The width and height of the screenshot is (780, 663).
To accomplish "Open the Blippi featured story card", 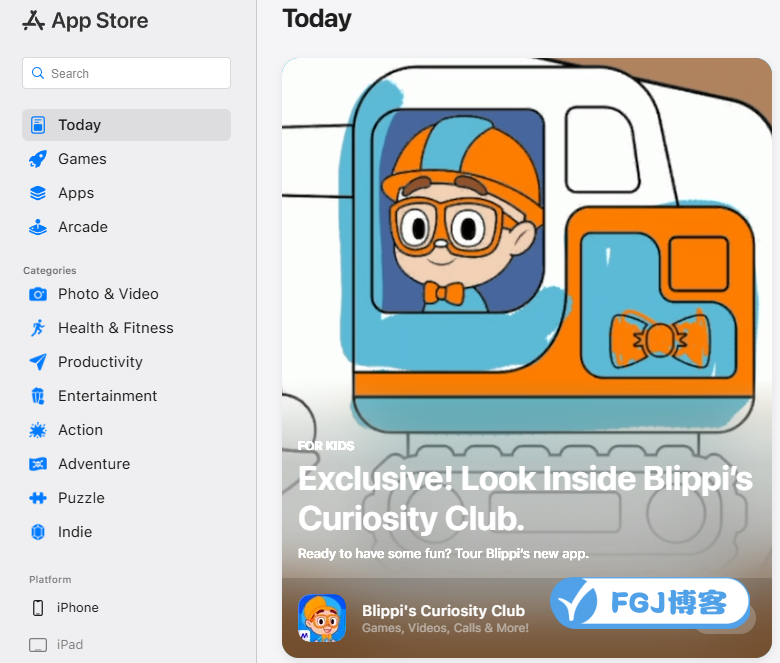I will 527,358.
